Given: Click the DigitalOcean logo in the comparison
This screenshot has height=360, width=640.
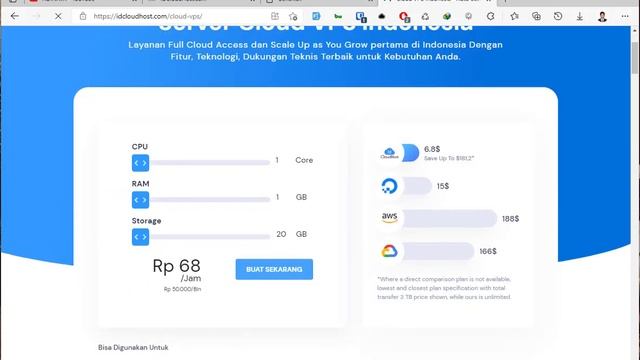Looking at the screenshot, I should coord(389,186).
